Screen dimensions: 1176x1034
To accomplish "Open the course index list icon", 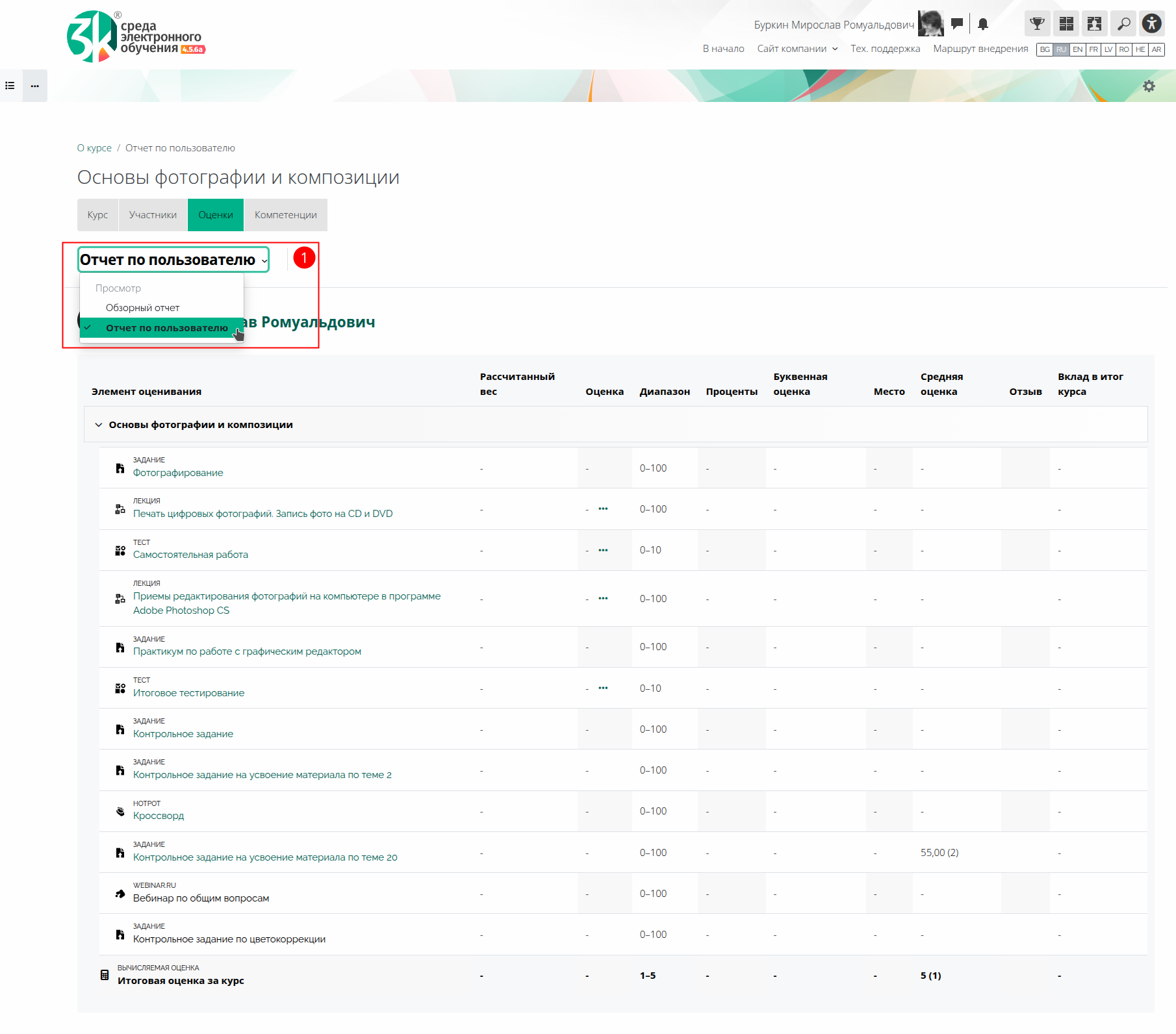I will [10, 86].
